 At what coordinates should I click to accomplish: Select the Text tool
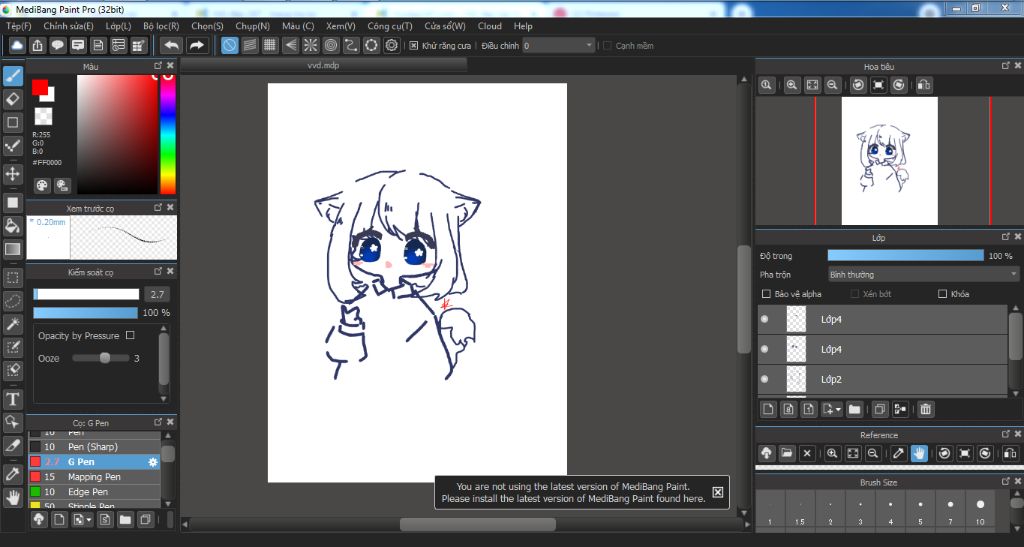point(12,399)
